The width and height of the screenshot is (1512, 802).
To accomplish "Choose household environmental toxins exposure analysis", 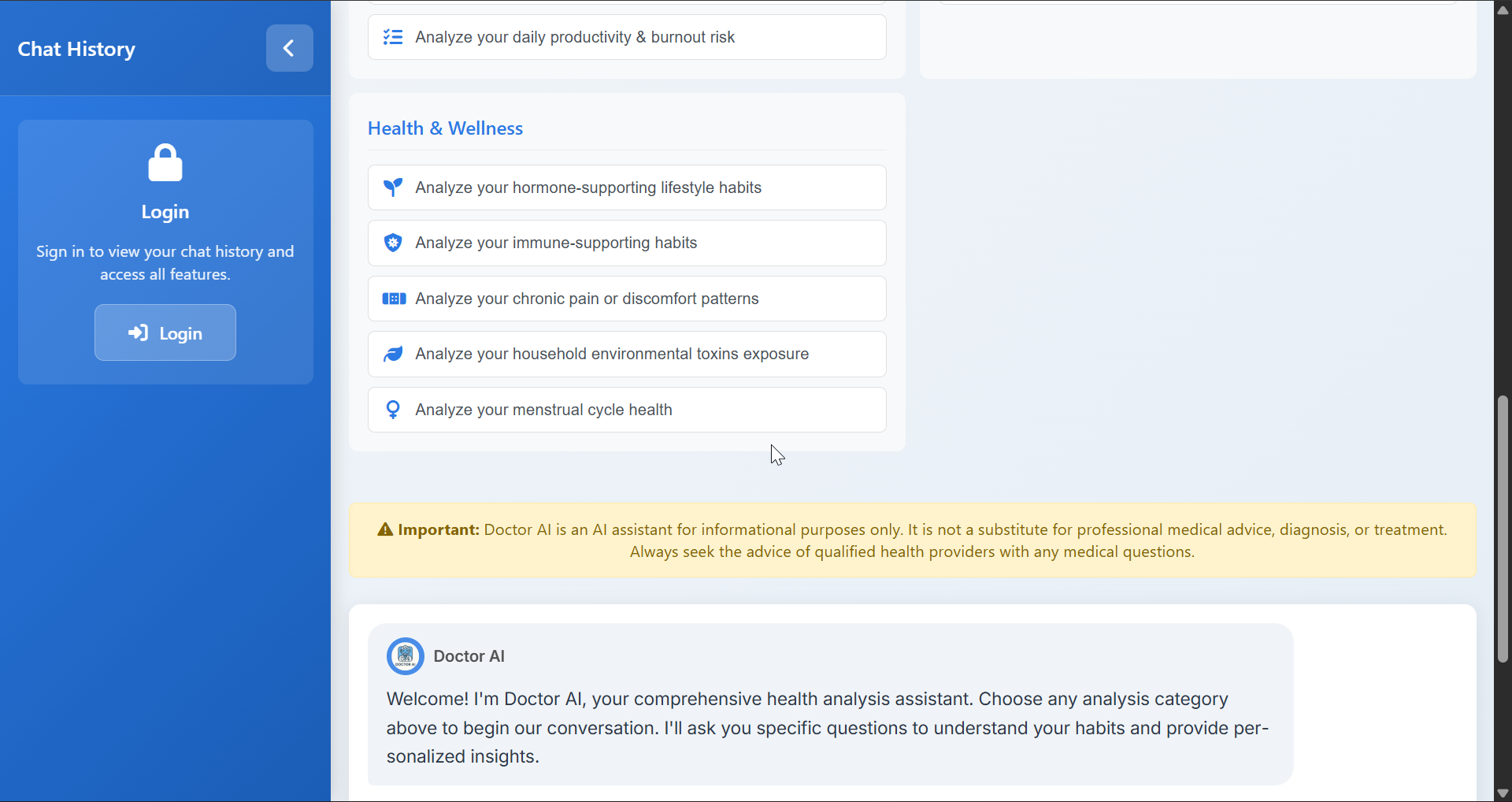I will pyautogui.click(x=627, y=354).
